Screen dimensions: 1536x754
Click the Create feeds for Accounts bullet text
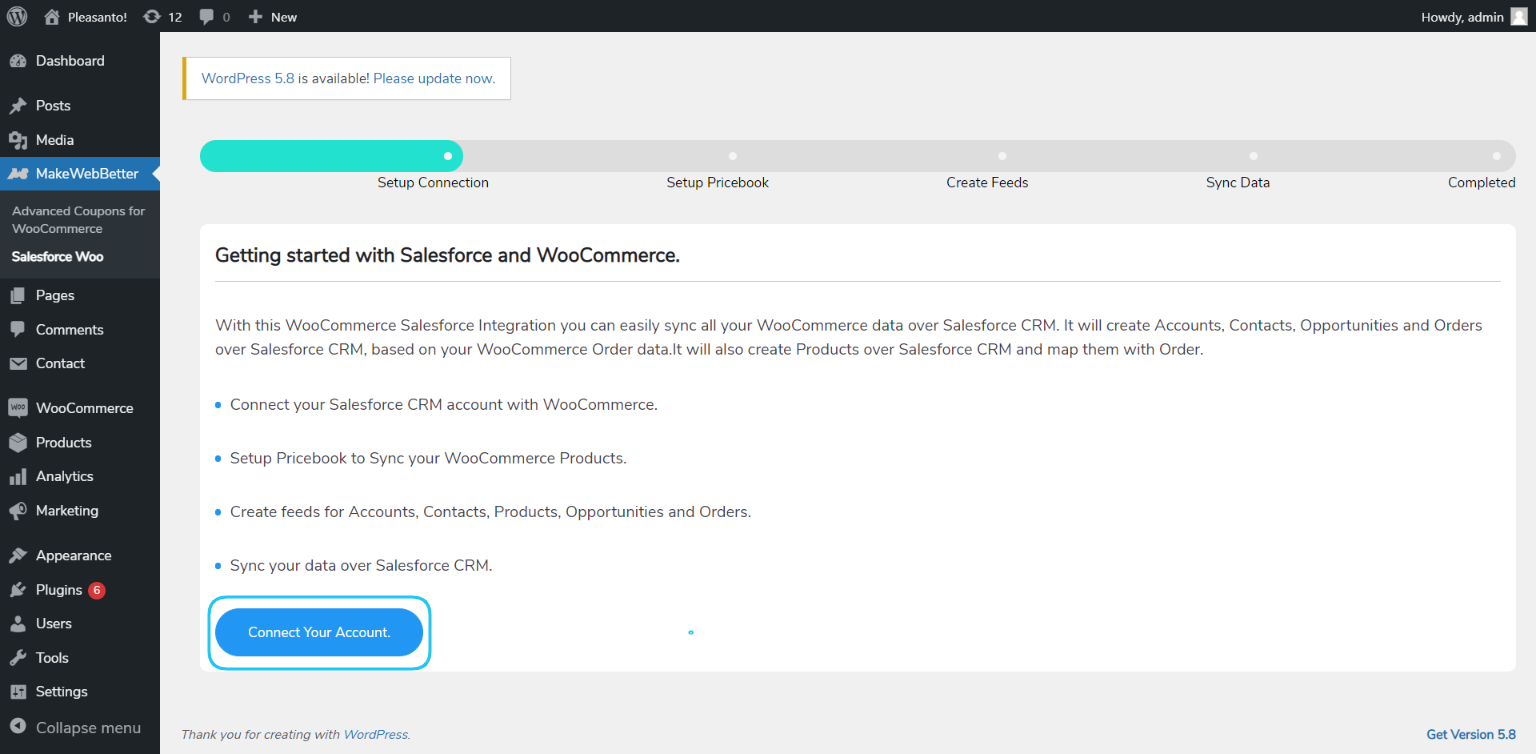pyautogui.click(x=490, y=511)
